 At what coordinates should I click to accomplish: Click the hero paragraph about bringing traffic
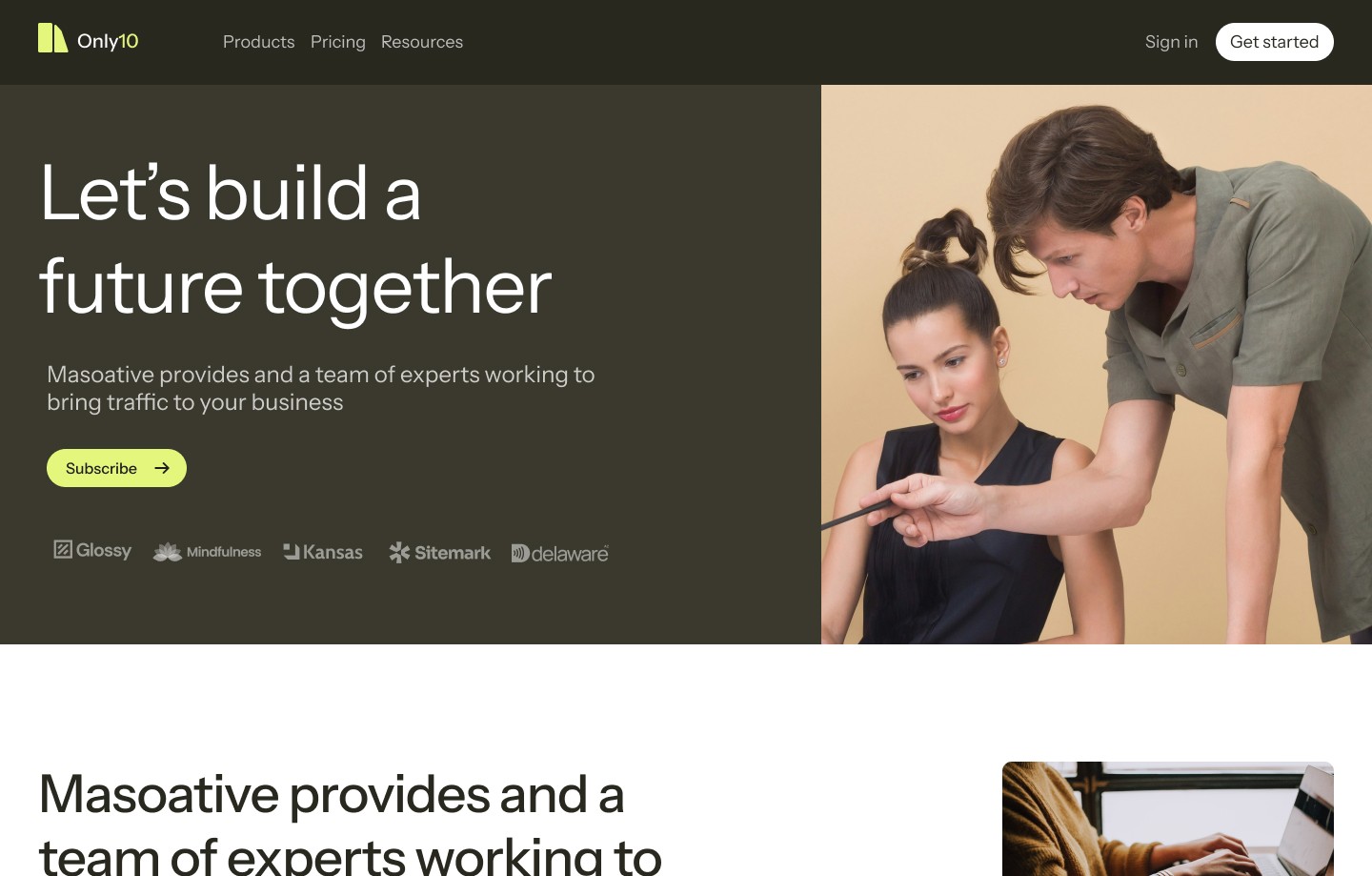(321, 388)
